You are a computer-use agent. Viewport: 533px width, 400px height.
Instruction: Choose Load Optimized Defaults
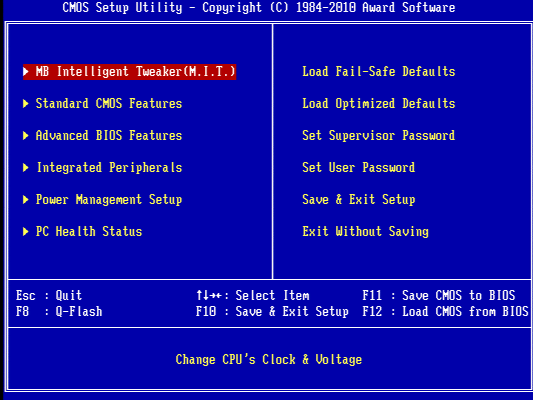[x=379, y=104]
